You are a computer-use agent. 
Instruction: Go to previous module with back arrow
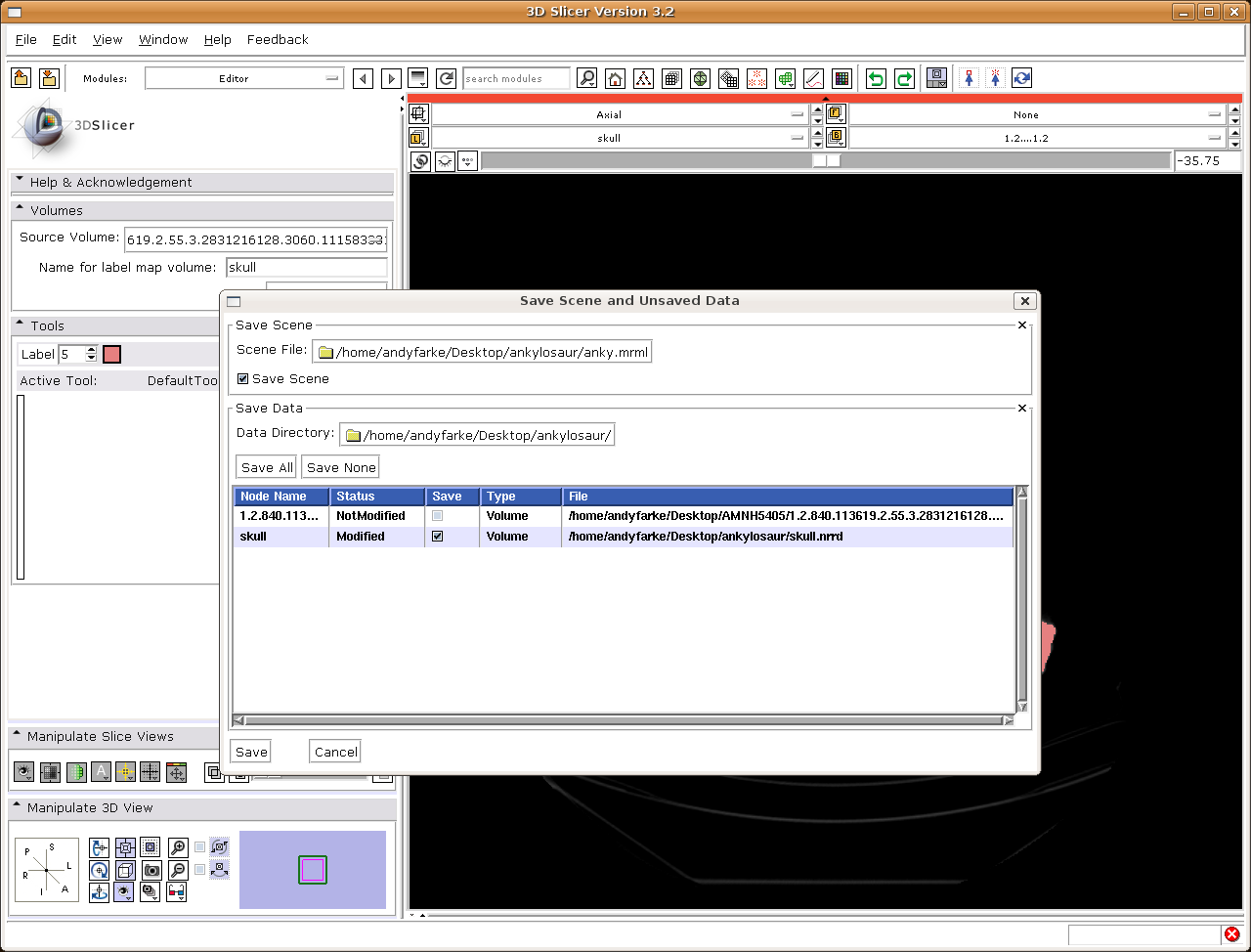point(363,78)
